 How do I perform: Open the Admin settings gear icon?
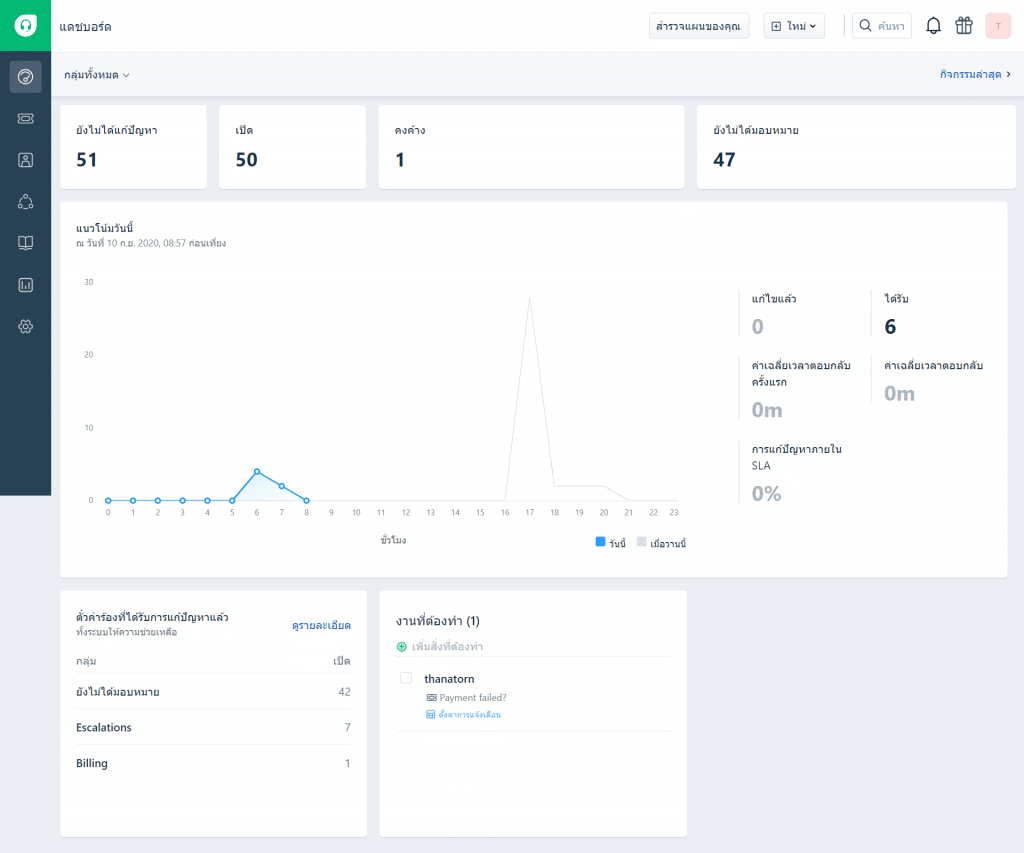pos(25,327)
